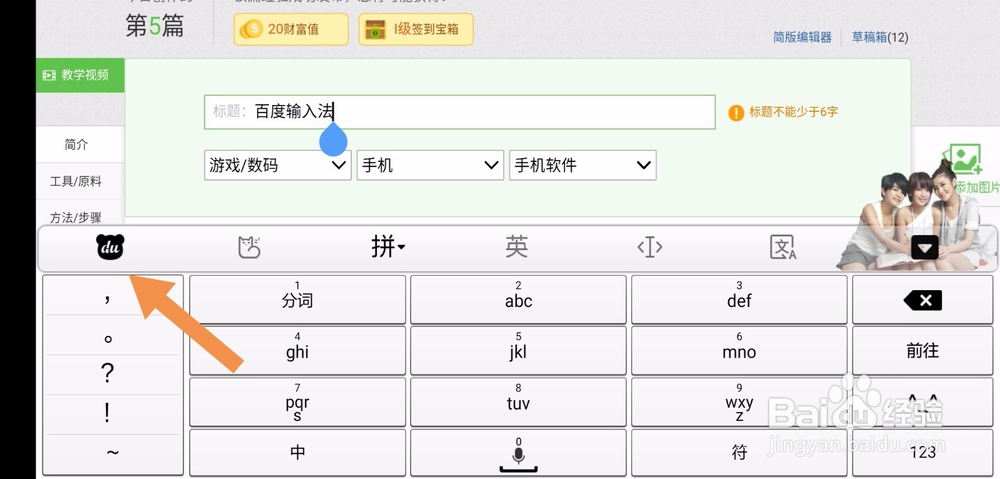Screen dimensions: 1000x479
Task: Click the 标题 title input field
Action: pos(460,112)
